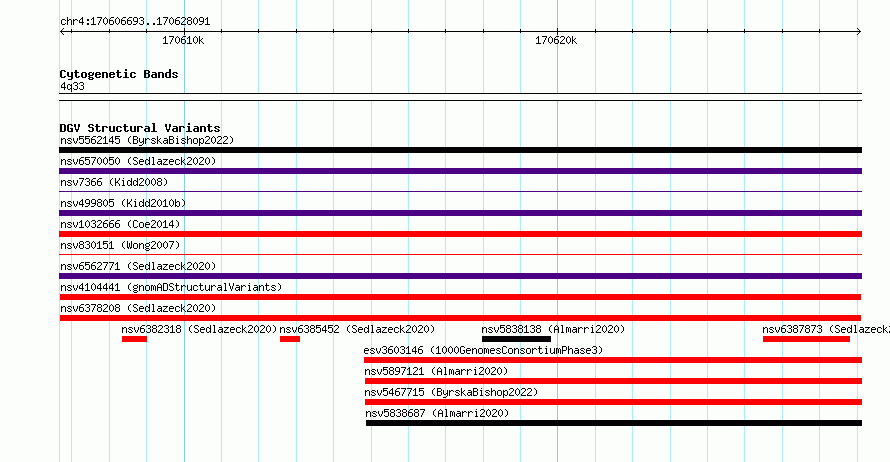Open nsv6562771 (Sedlazeck2020) variant label
Screen dimensions: 890x462
[138, 266]
